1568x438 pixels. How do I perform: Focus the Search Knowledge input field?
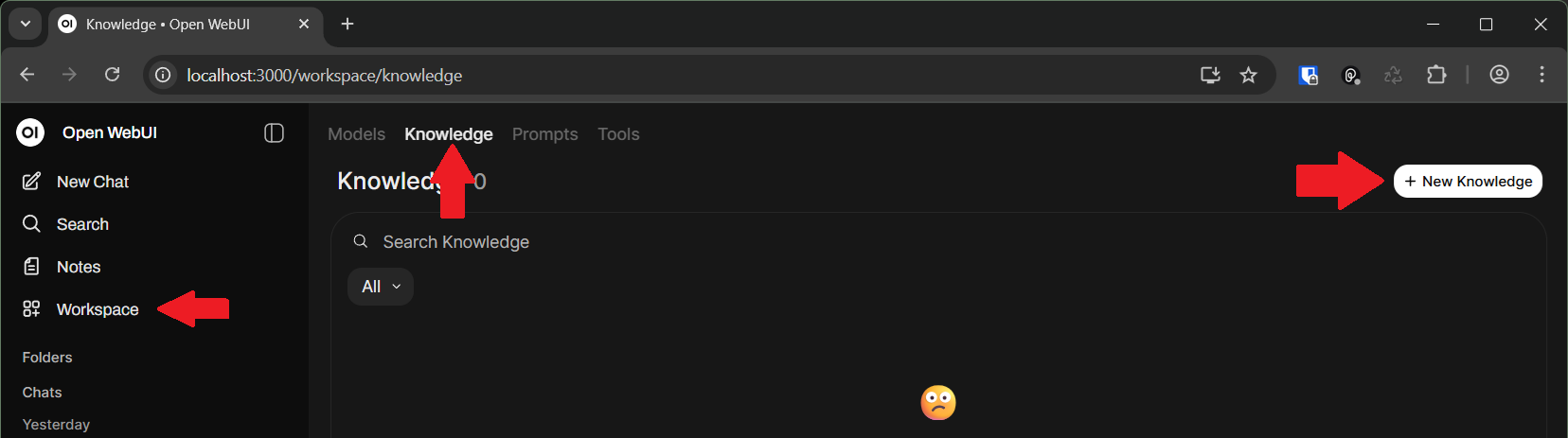pos(663,242)
